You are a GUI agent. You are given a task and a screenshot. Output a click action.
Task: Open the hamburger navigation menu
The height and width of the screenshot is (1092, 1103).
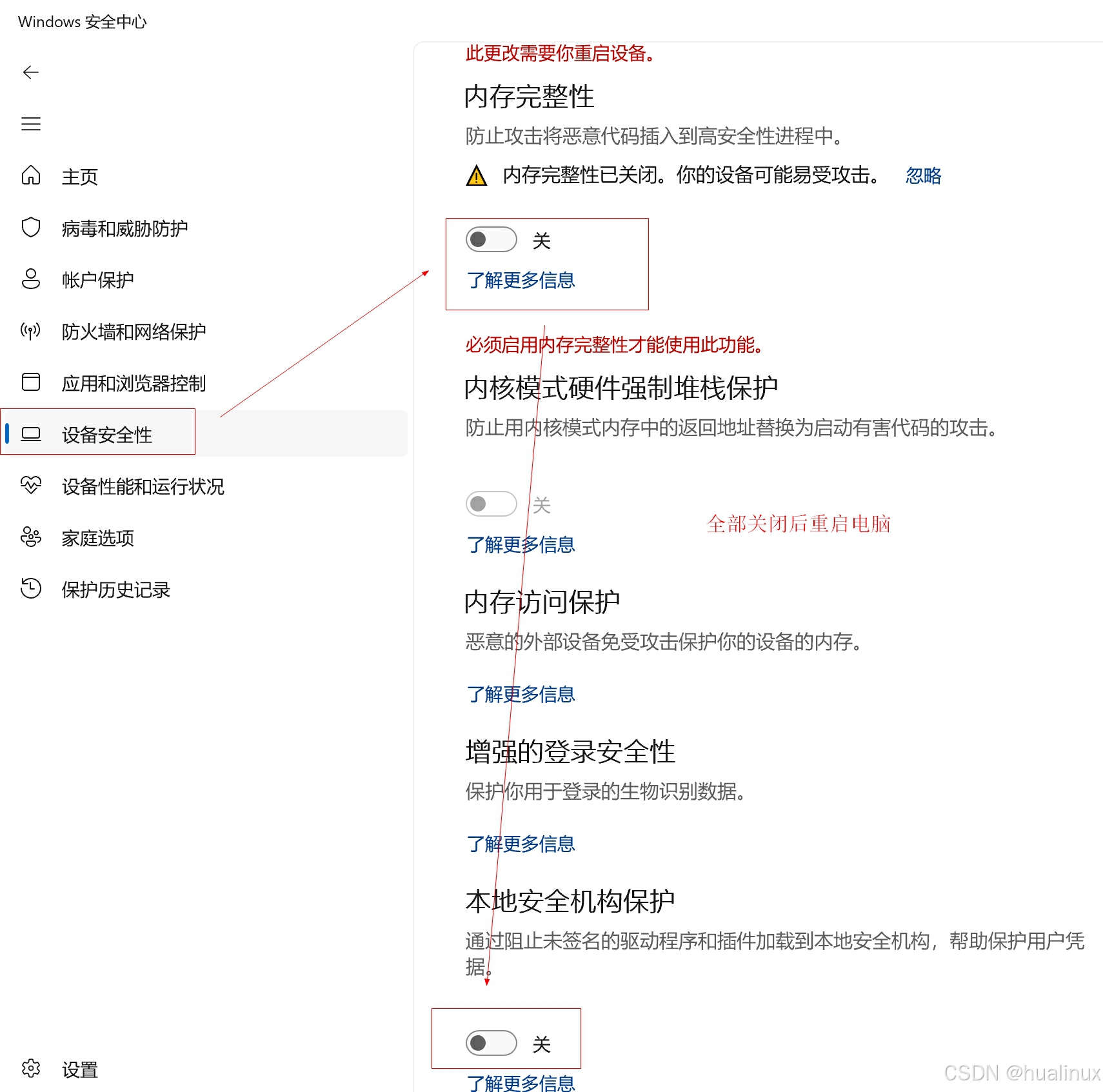click(x=31, y=124)
